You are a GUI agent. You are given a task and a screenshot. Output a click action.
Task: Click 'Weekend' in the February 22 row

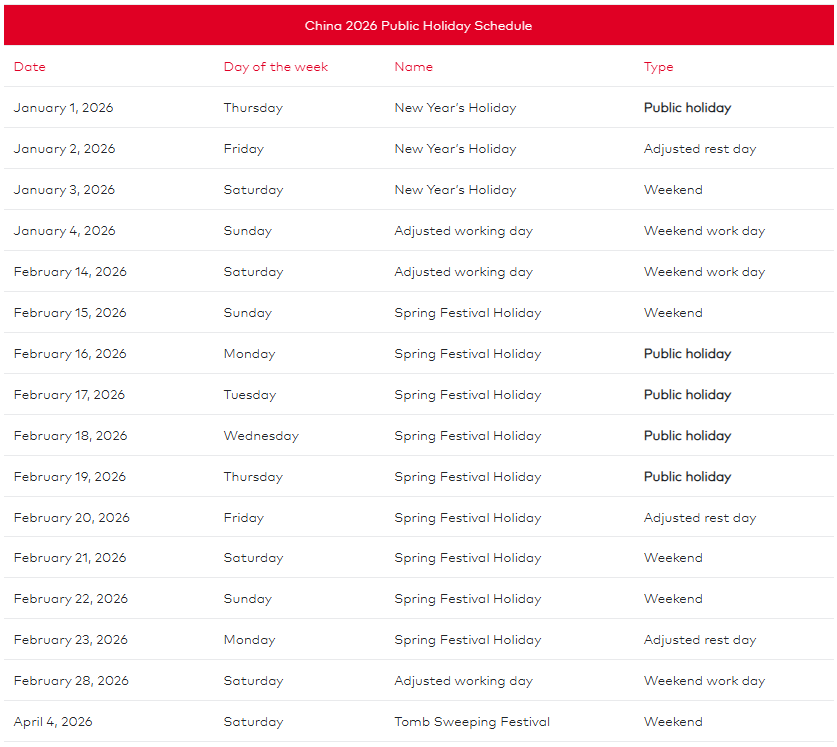[x=673, y=599]
